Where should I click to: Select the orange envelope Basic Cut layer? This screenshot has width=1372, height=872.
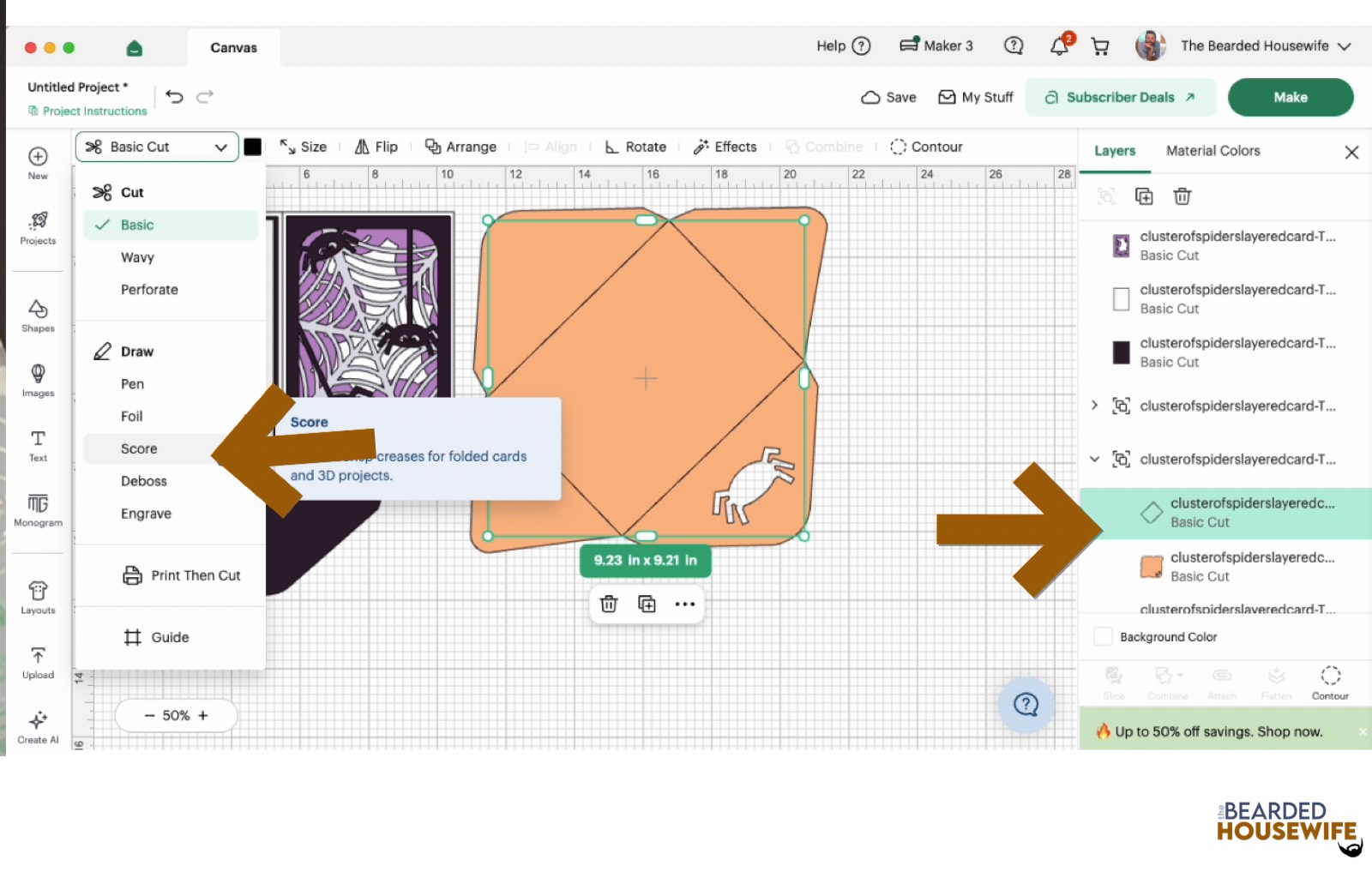(1226, 567)
